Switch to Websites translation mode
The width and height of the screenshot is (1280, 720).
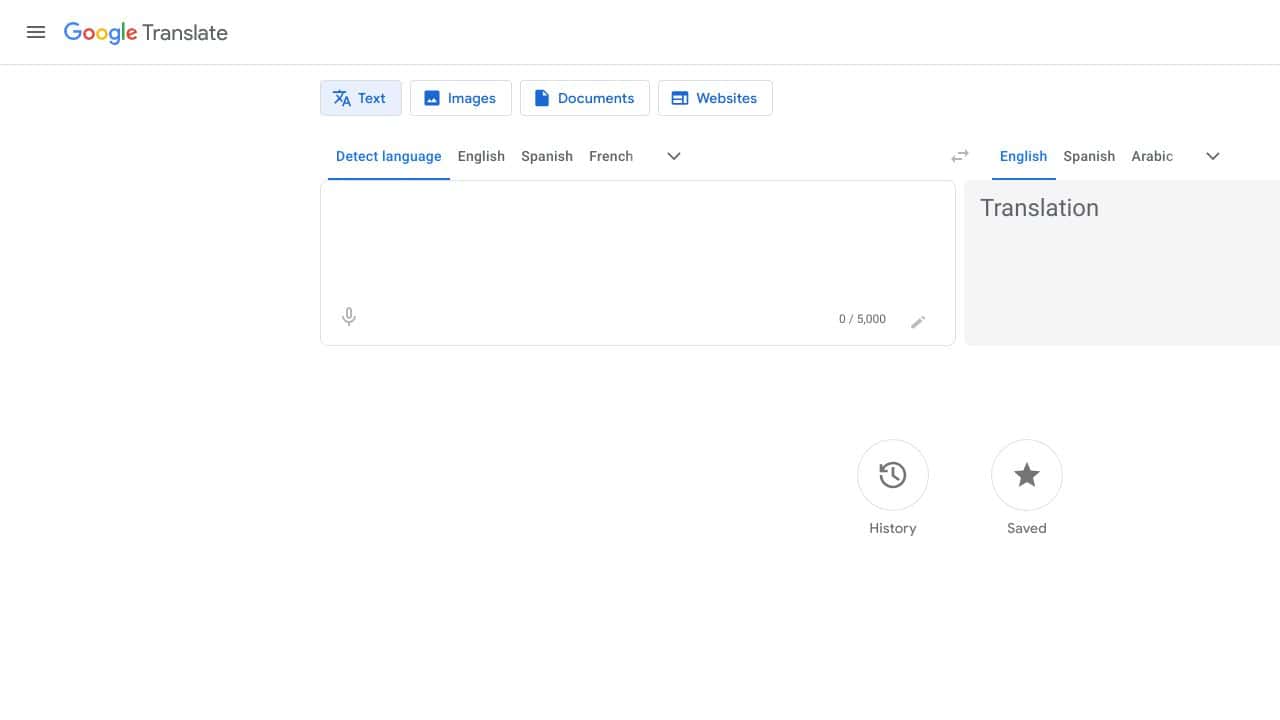click(715, 98)
